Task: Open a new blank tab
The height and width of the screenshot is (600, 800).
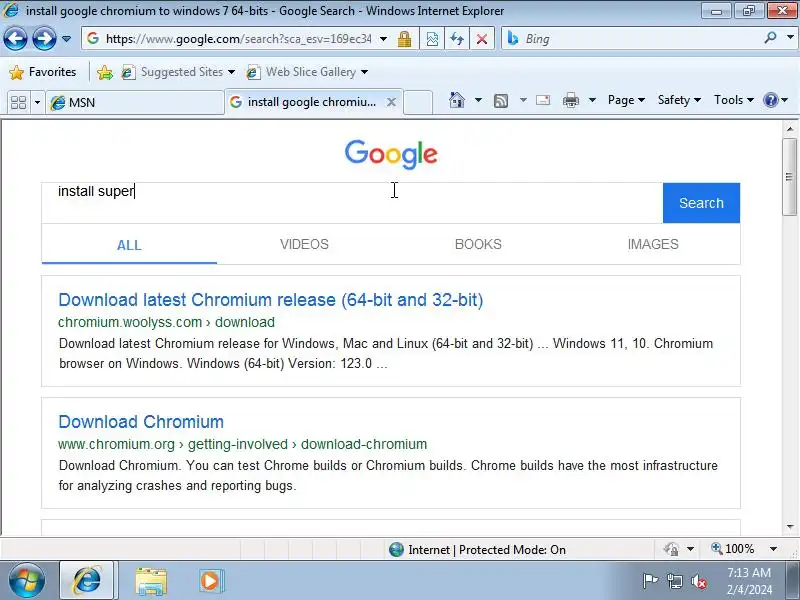Action: 418,102
